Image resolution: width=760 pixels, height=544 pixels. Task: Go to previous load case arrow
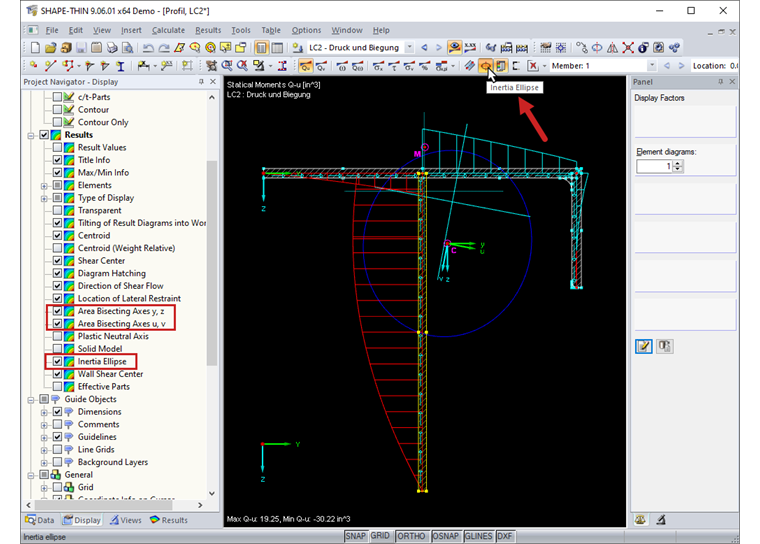point(424,47)
